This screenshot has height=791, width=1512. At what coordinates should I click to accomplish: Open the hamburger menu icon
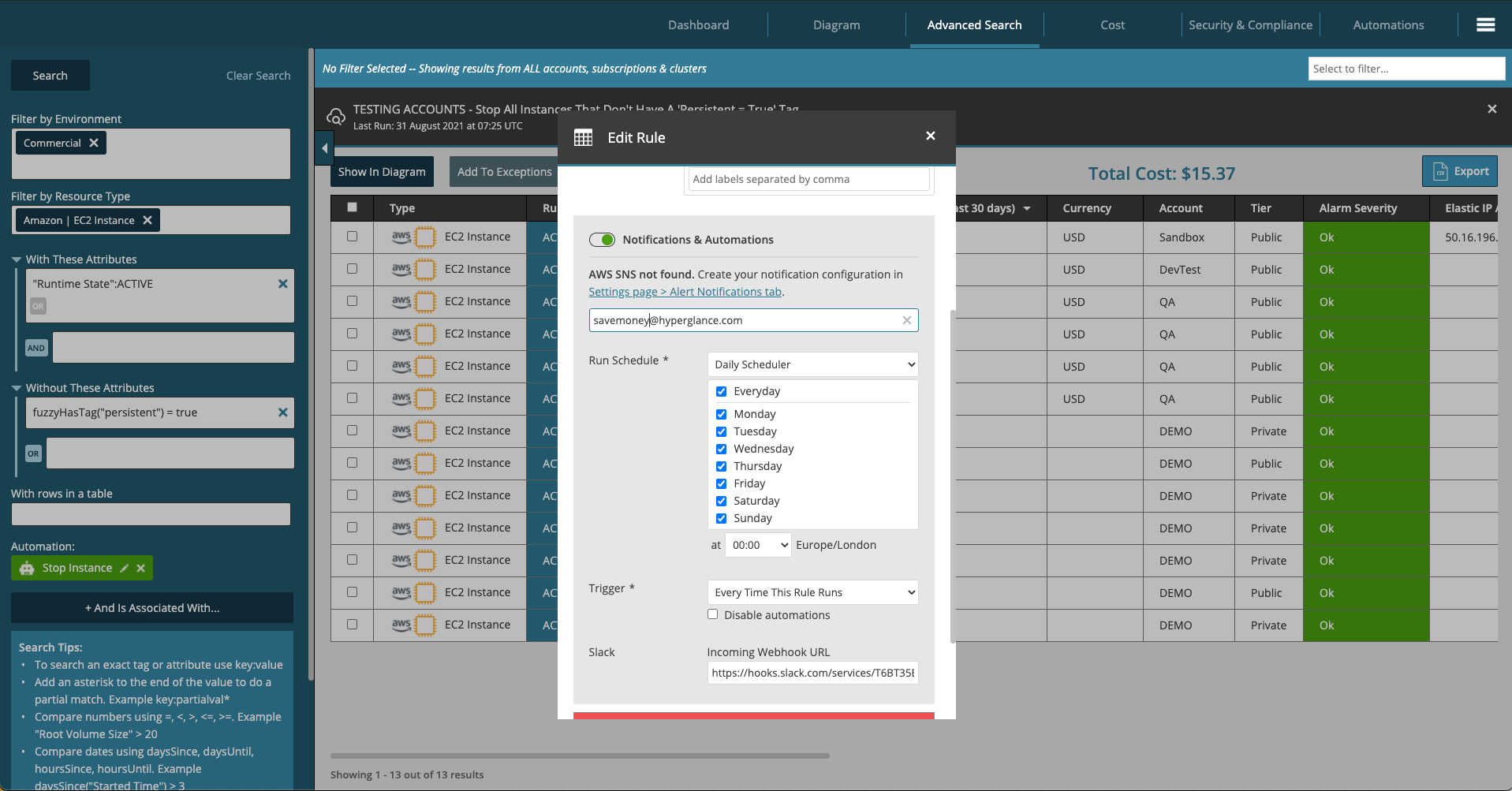click(1485, 25)
